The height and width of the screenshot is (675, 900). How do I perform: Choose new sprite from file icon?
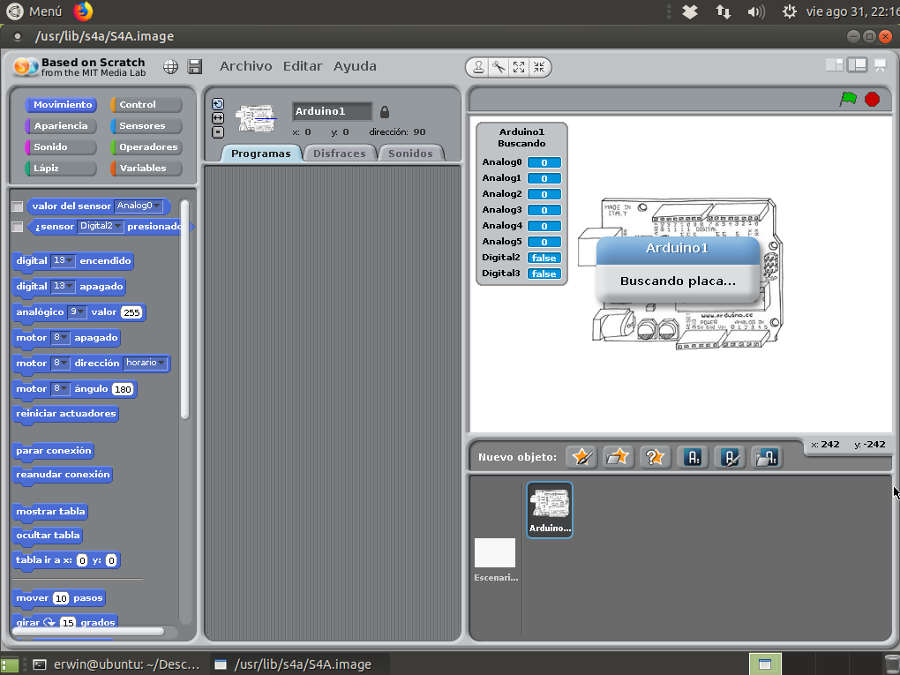click(618, 457)
